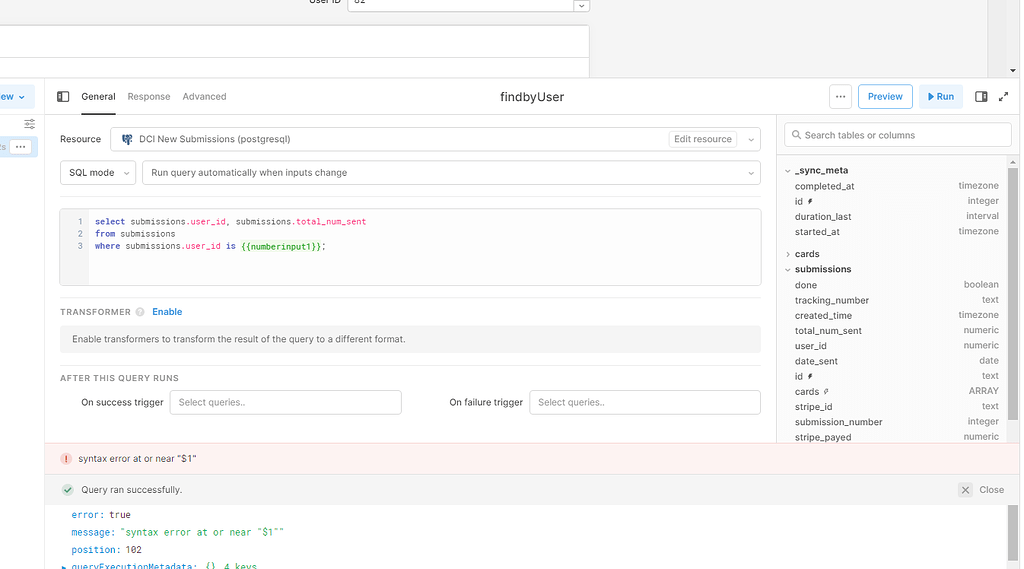Focus the Search tables or columns field
The height and width of the screenshot is (569, 1024).
click(897, 135)
